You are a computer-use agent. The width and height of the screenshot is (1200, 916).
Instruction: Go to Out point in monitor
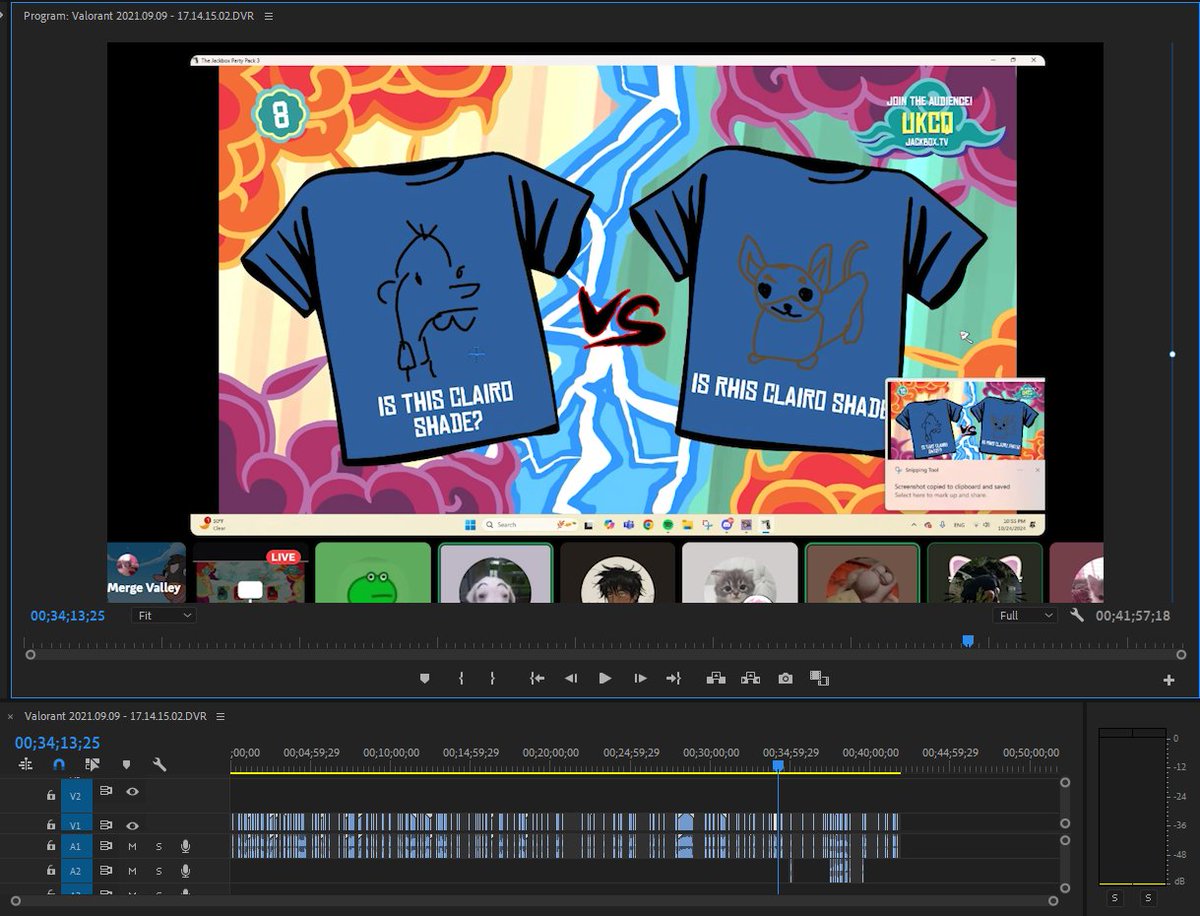point(674,678)
